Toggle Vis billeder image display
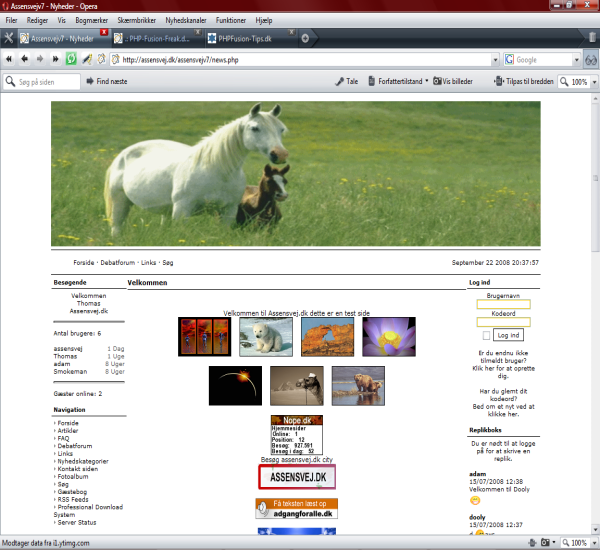The height and width of the screenshot is (550, 600). [x=452, y=81]
